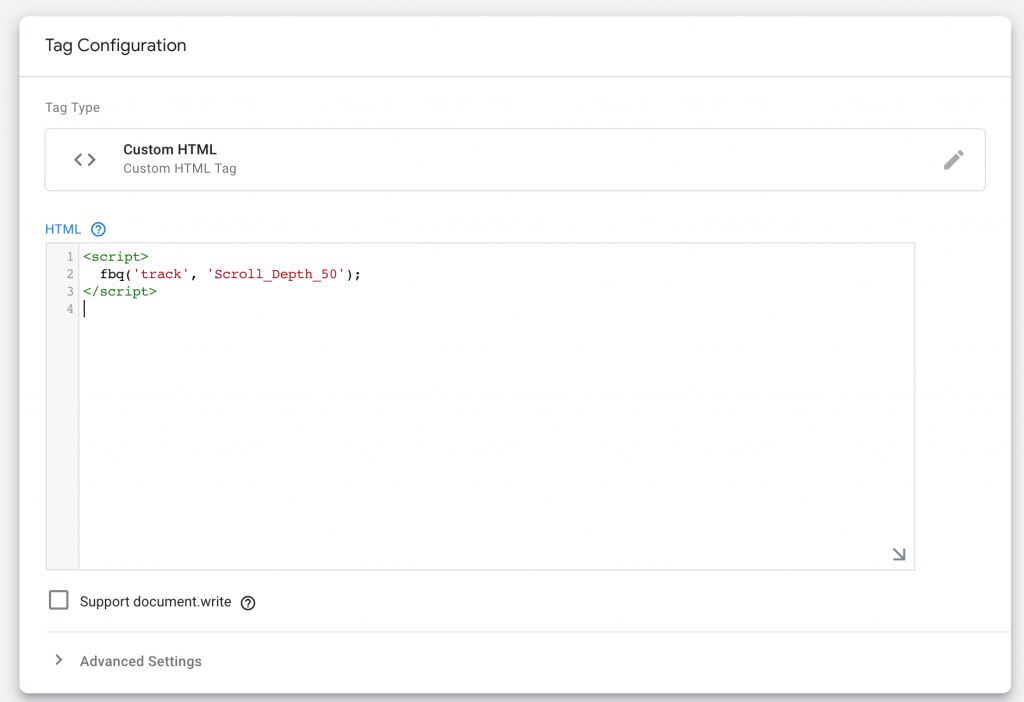Click the editor resize arrow icon
Image resolution: width=1024 pixels, height=702 pixels.
[899, 554]
